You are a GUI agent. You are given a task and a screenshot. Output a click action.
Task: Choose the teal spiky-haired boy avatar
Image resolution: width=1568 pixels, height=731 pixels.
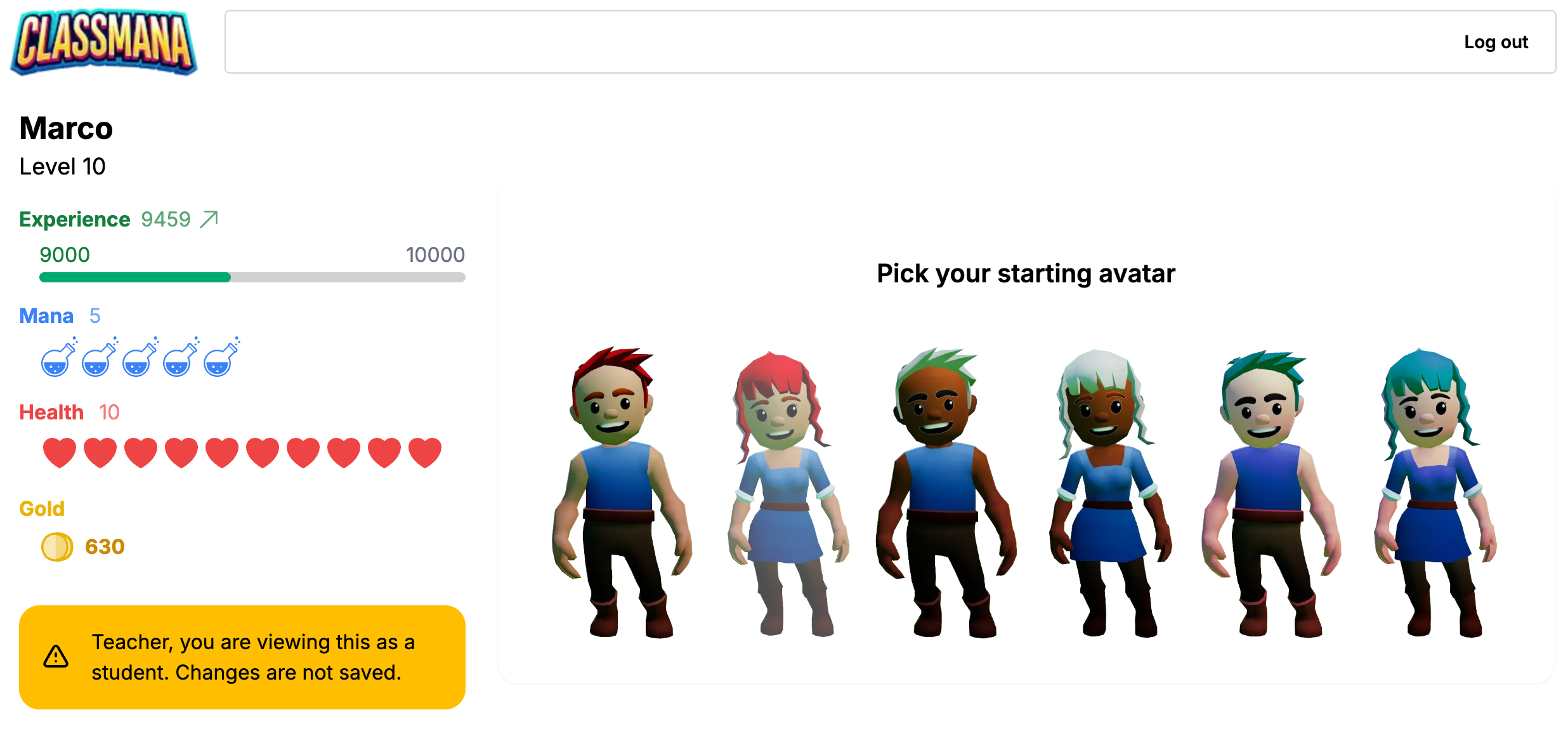tap(1270, 493)
